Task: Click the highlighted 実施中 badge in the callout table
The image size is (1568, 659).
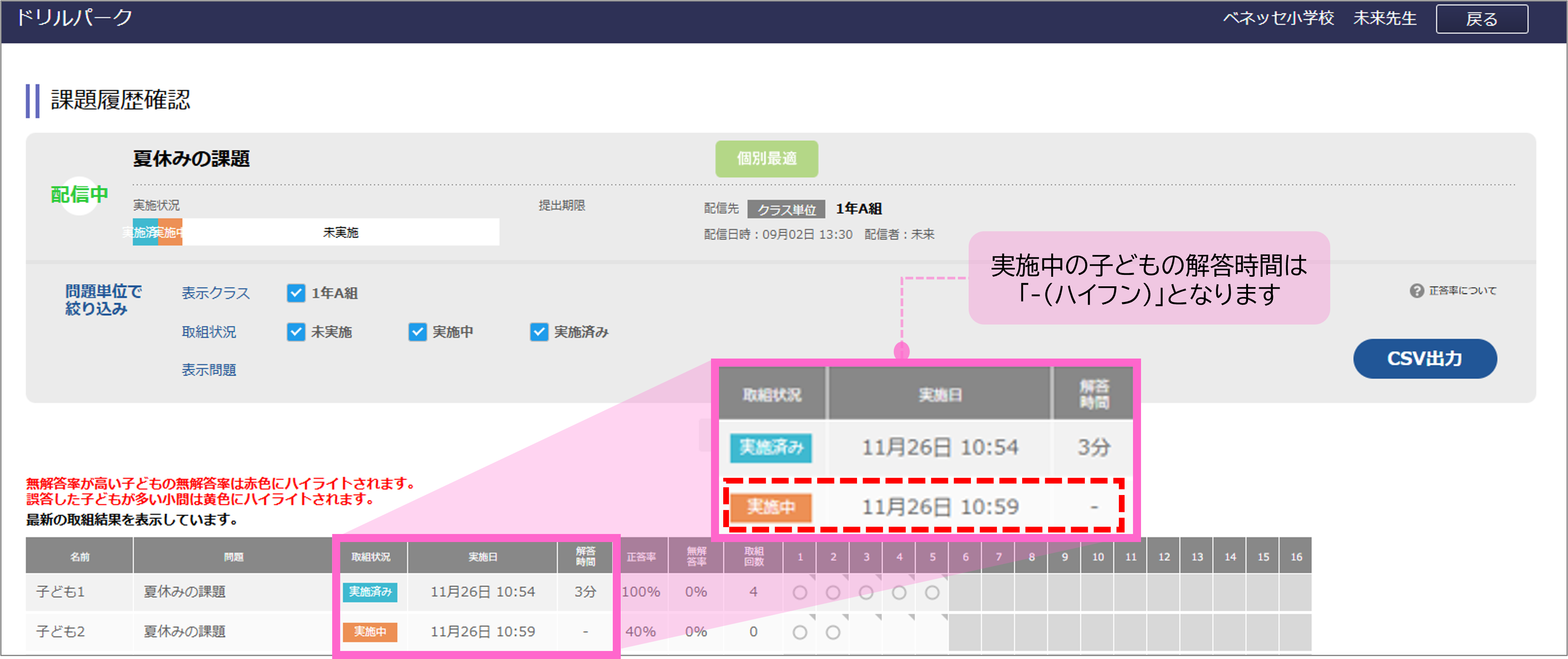Action: tap(771, 507)
